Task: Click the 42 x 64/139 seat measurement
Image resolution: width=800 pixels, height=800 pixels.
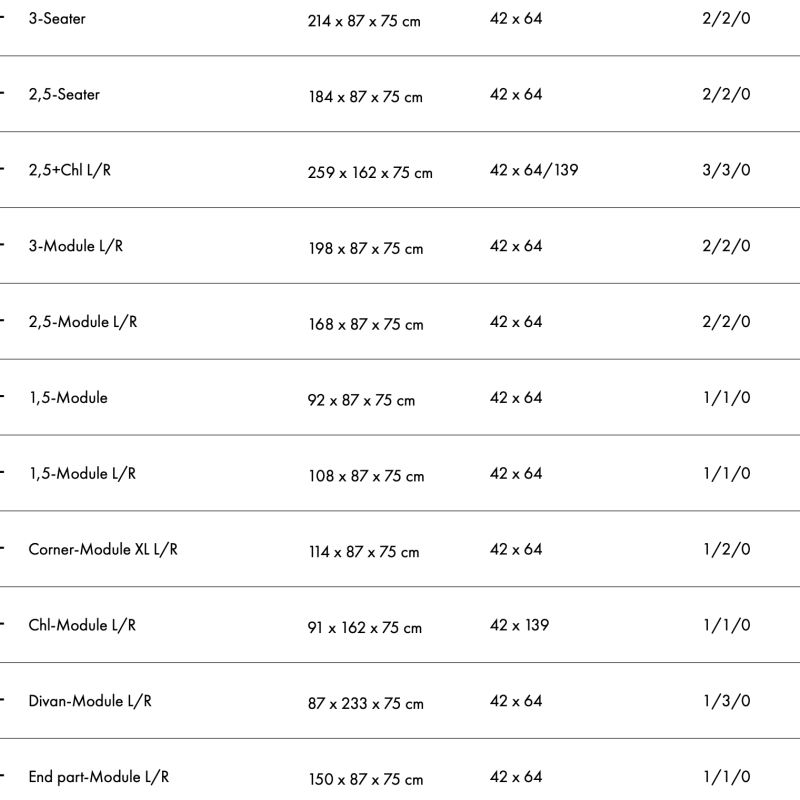Action: click(x=534, y=170)
